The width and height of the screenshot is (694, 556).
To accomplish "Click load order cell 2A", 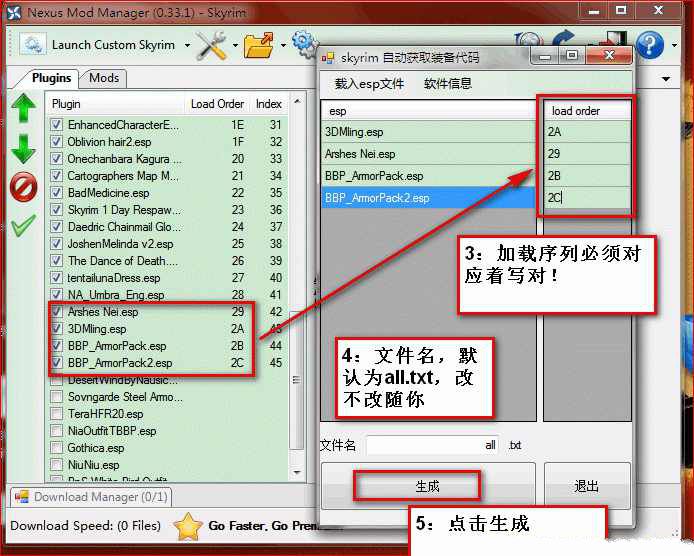I will (x=587, y=132).
